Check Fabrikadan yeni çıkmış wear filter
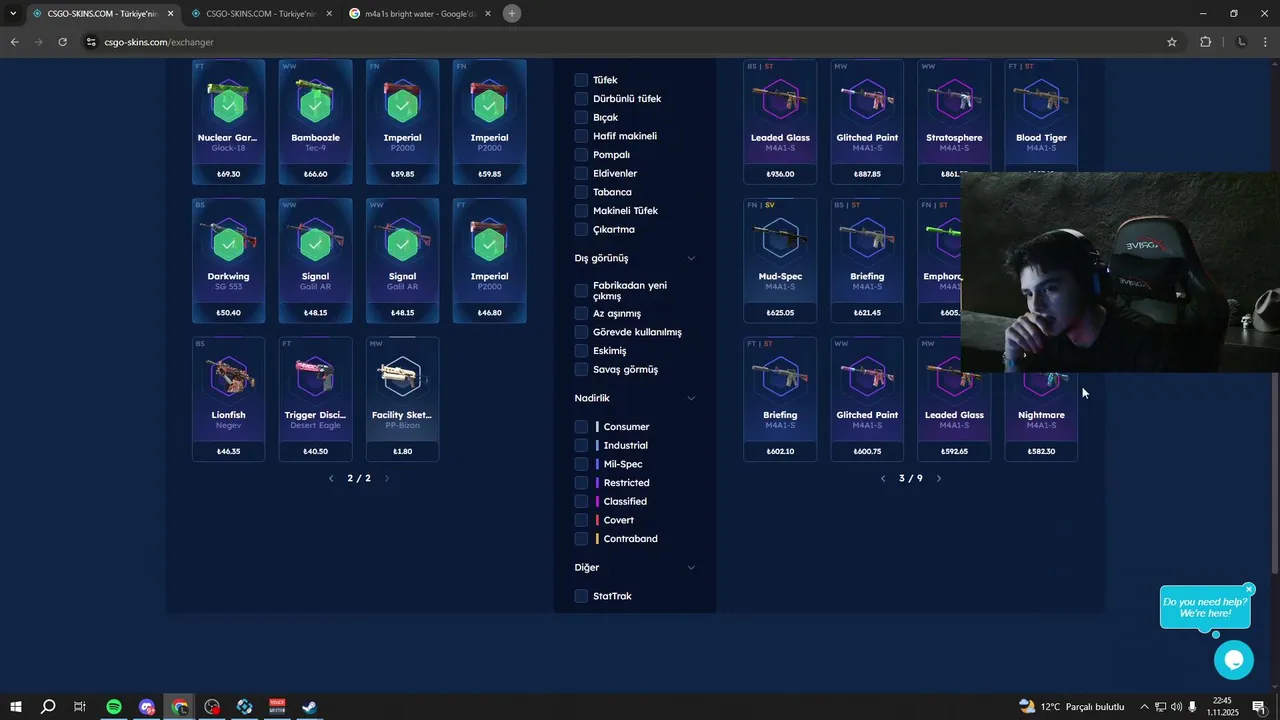The image size is (1280, 720). [581, 291]
